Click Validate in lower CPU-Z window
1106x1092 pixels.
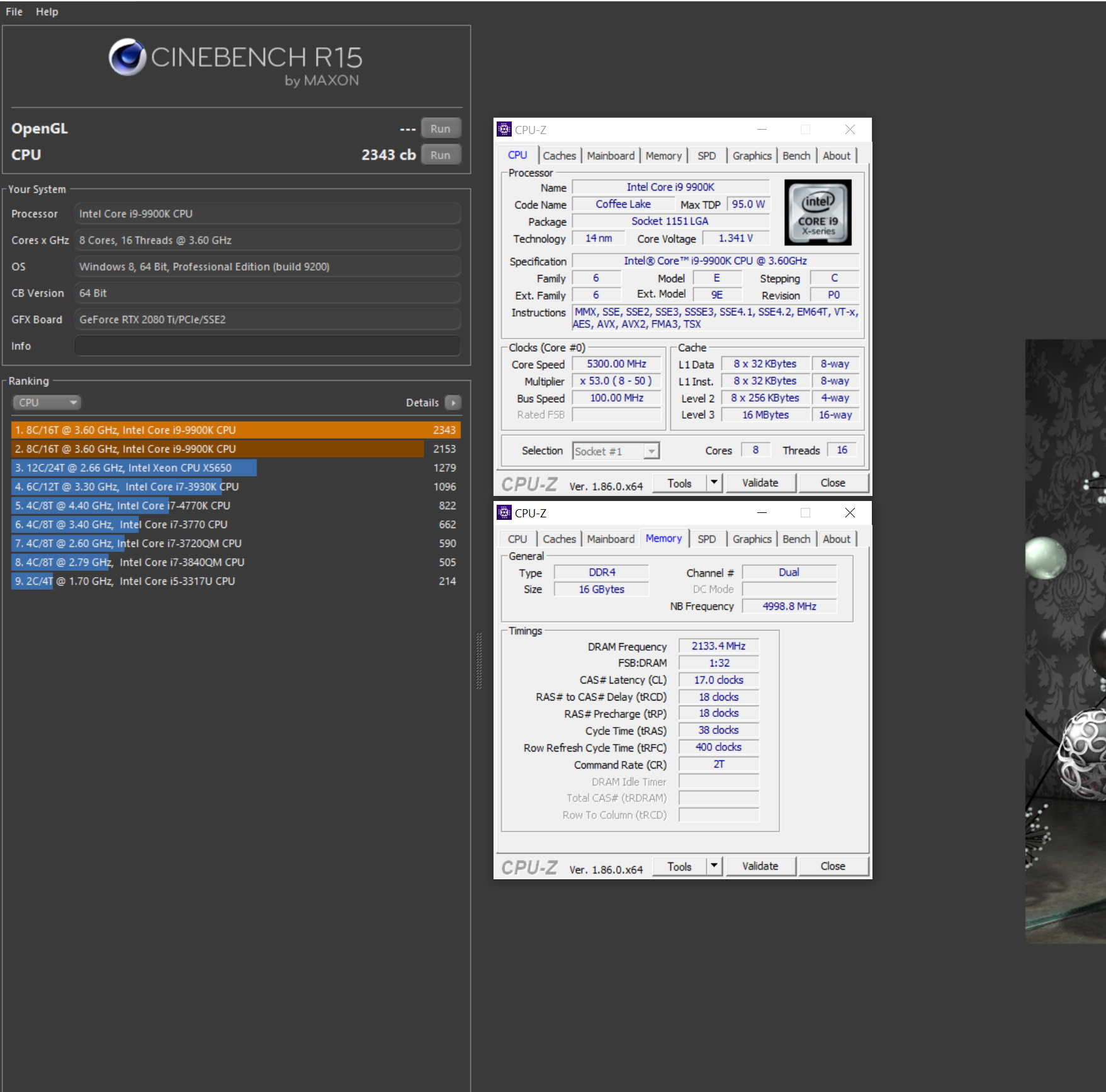[760, 866]
